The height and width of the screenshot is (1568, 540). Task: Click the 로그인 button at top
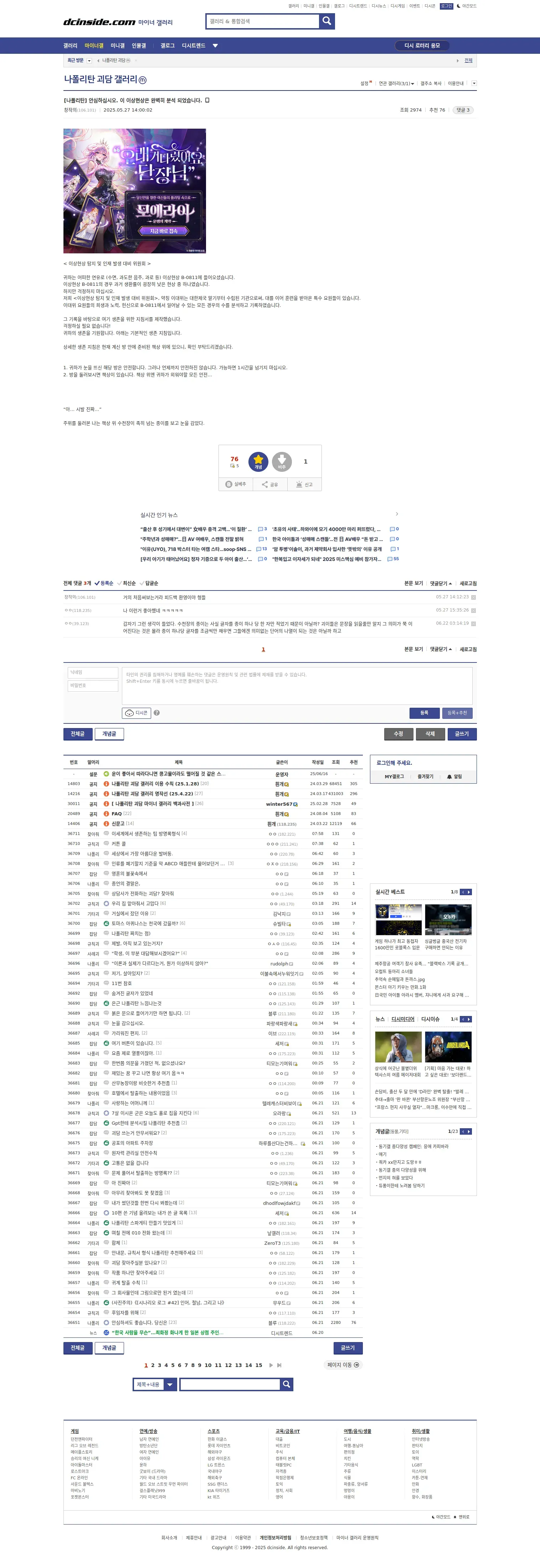point(447,6)
